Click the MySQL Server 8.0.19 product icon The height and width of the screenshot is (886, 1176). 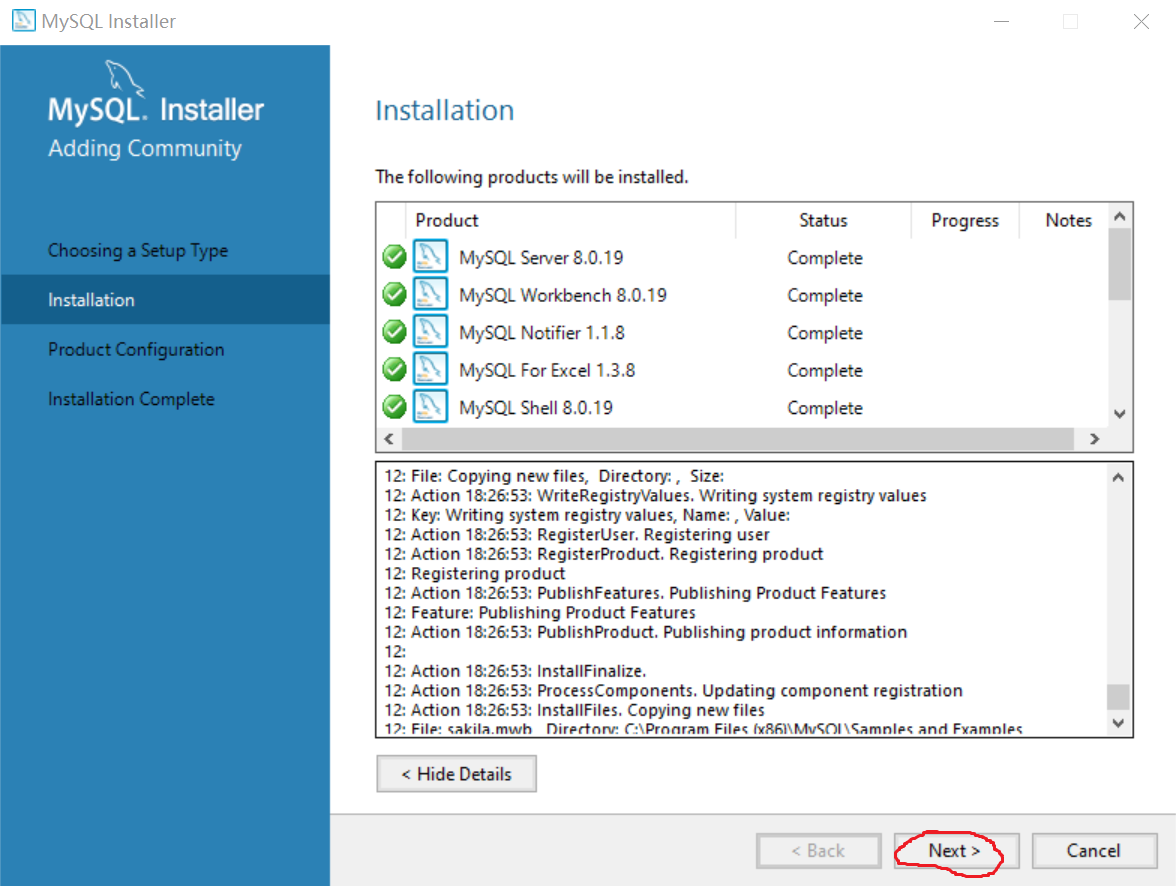pyautogui.click(x=430, y=257)
